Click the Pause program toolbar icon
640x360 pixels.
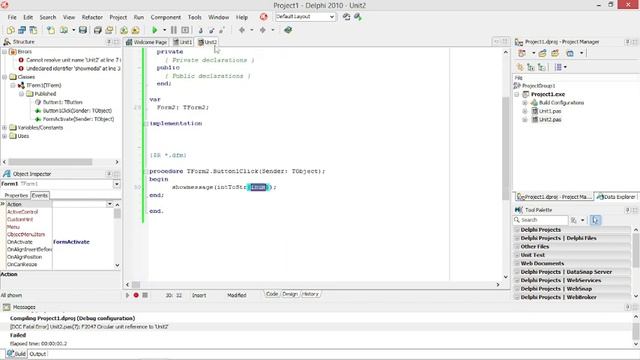(173, 30)
